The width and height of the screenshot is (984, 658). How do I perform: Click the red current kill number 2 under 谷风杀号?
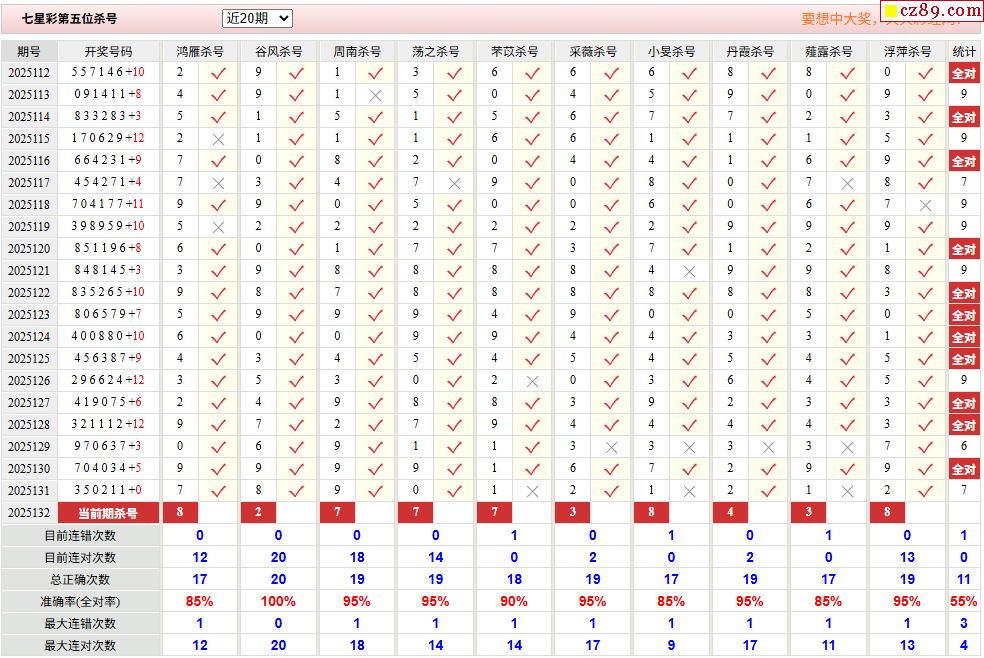tap(258, 512)
